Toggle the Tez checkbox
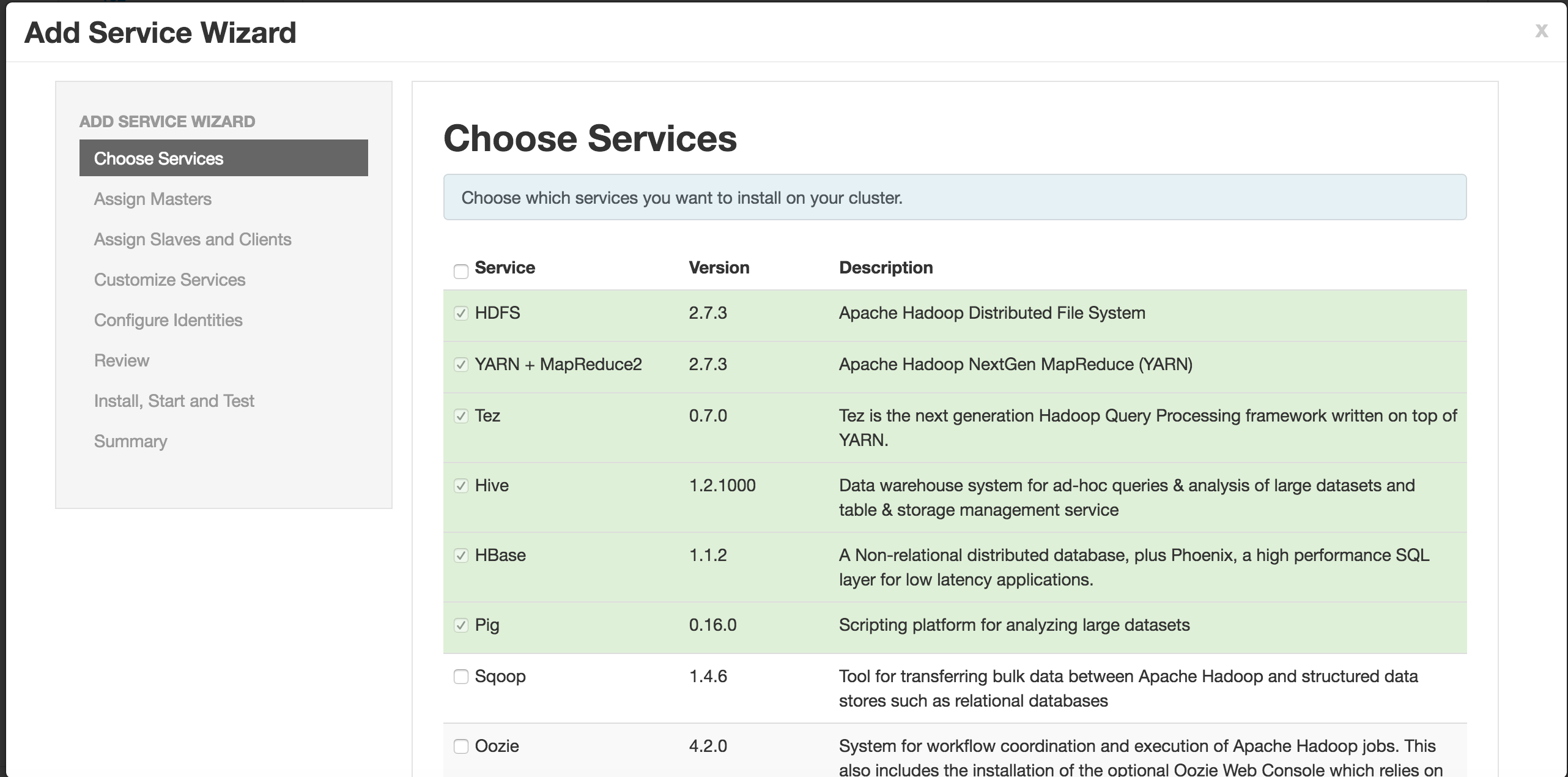 pos(461,416)
